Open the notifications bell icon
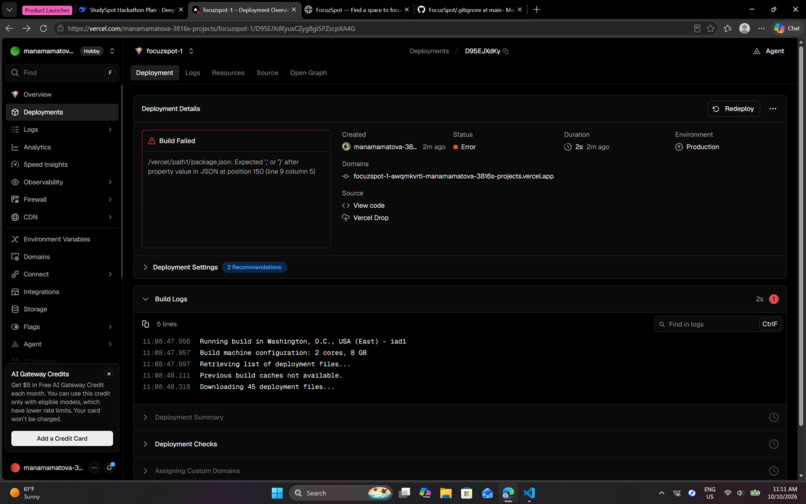 click(109, 467)
